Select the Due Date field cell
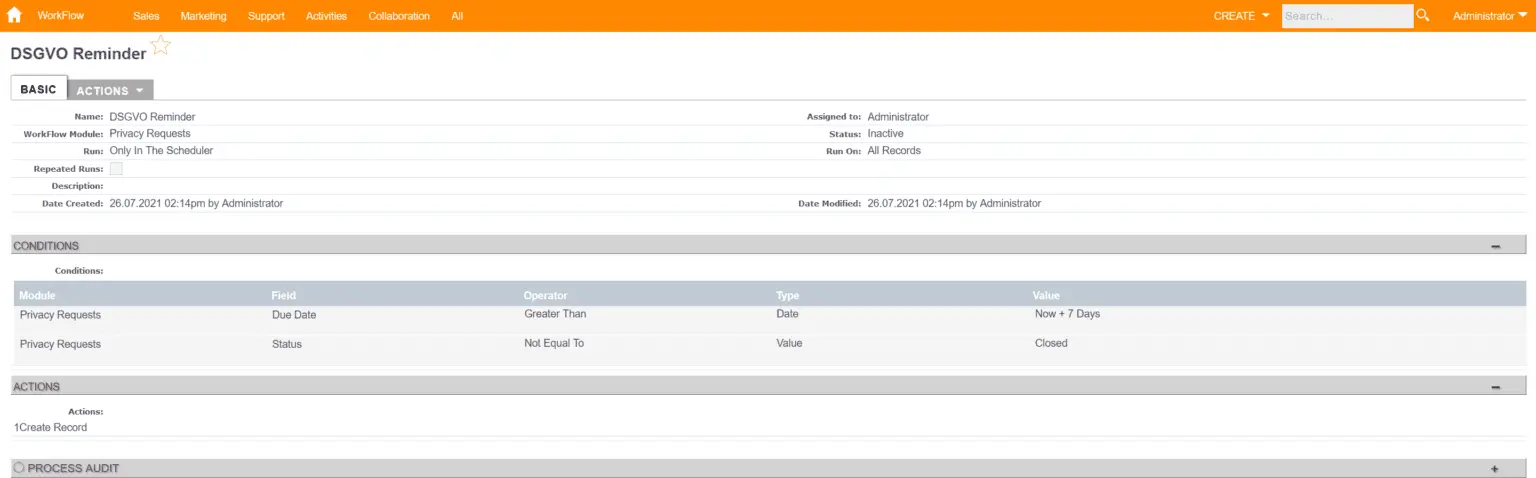The image size is (1536, 478). (294, 315)
